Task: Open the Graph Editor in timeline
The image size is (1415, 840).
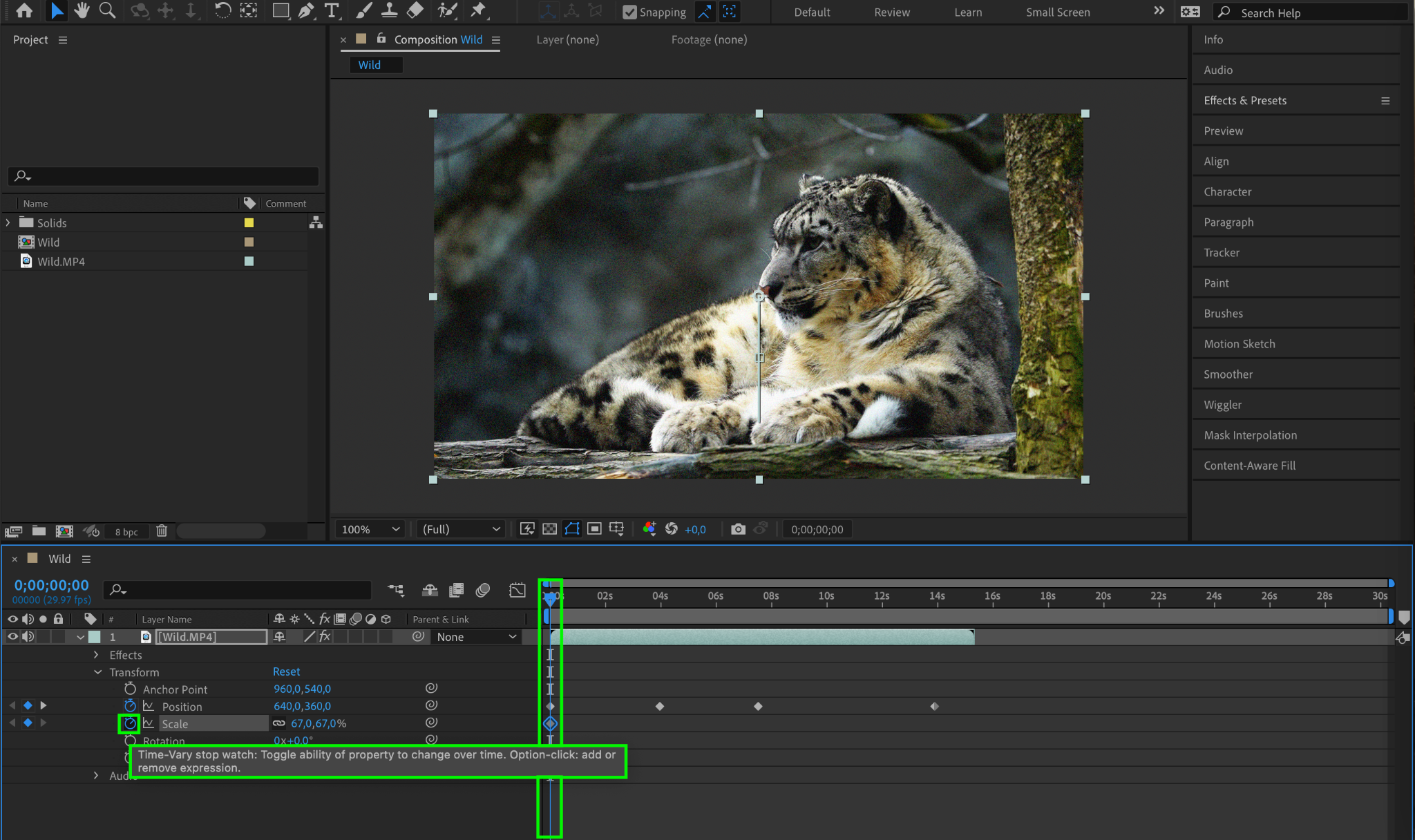Action: point(517,590)
